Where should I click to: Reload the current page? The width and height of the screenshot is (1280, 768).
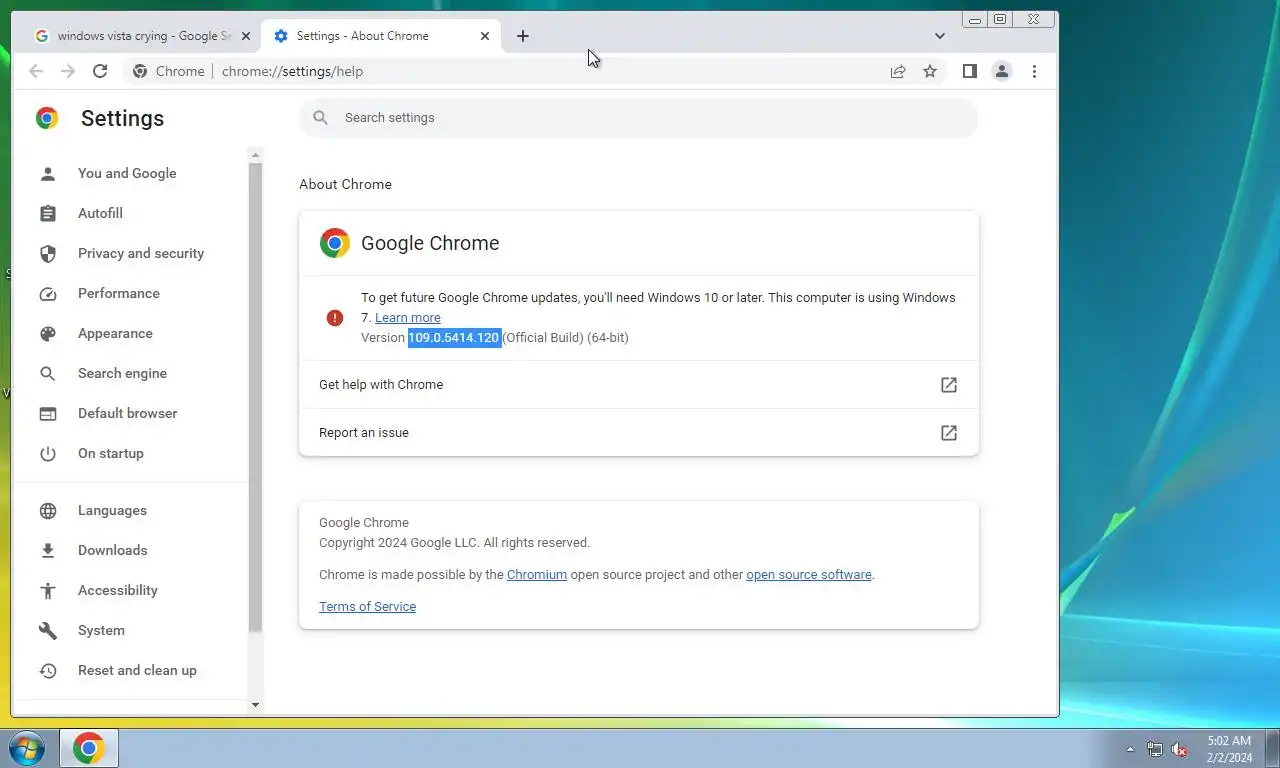tap(100, 71)
